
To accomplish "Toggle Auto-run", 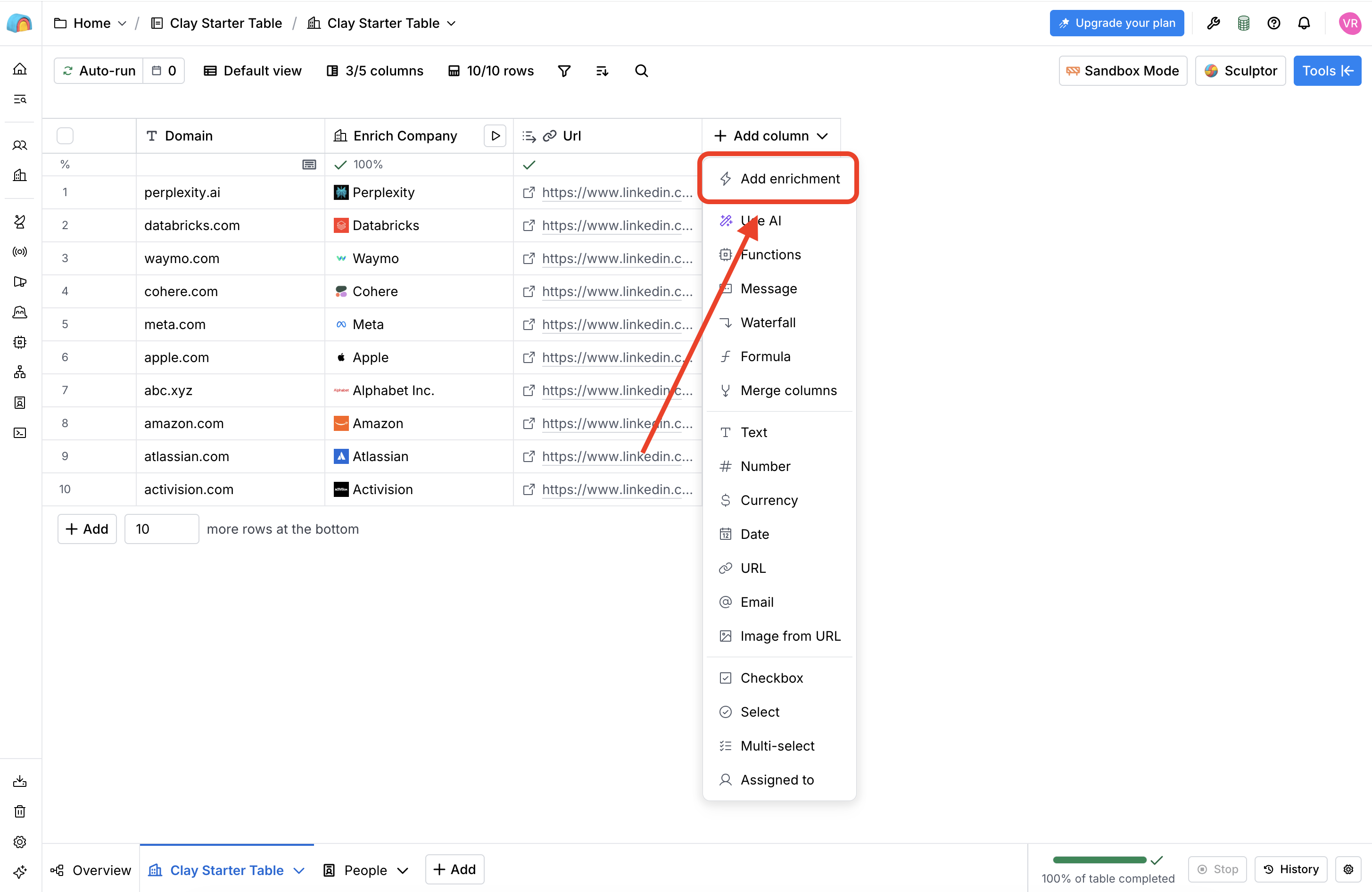I will [99, 71].
